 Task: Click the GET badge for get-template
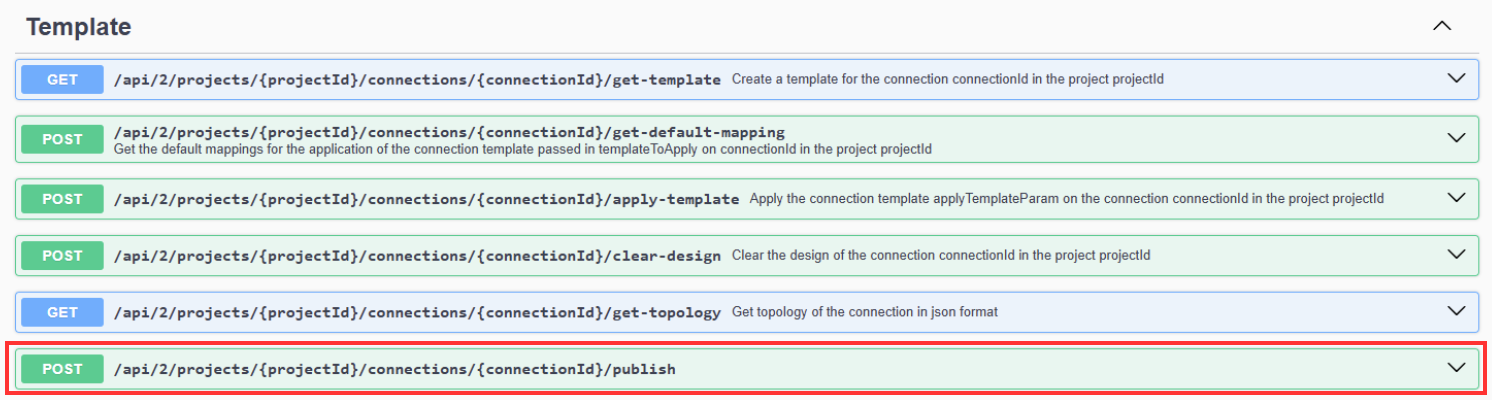pyautogui.click(x=62, y=80)
